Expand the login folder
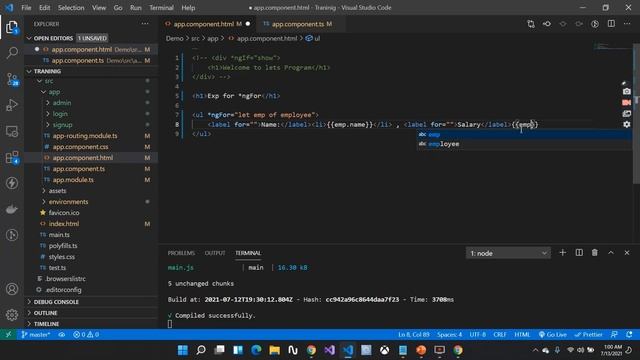This screenshot has width=640, height=360. (x=60, y=114)
